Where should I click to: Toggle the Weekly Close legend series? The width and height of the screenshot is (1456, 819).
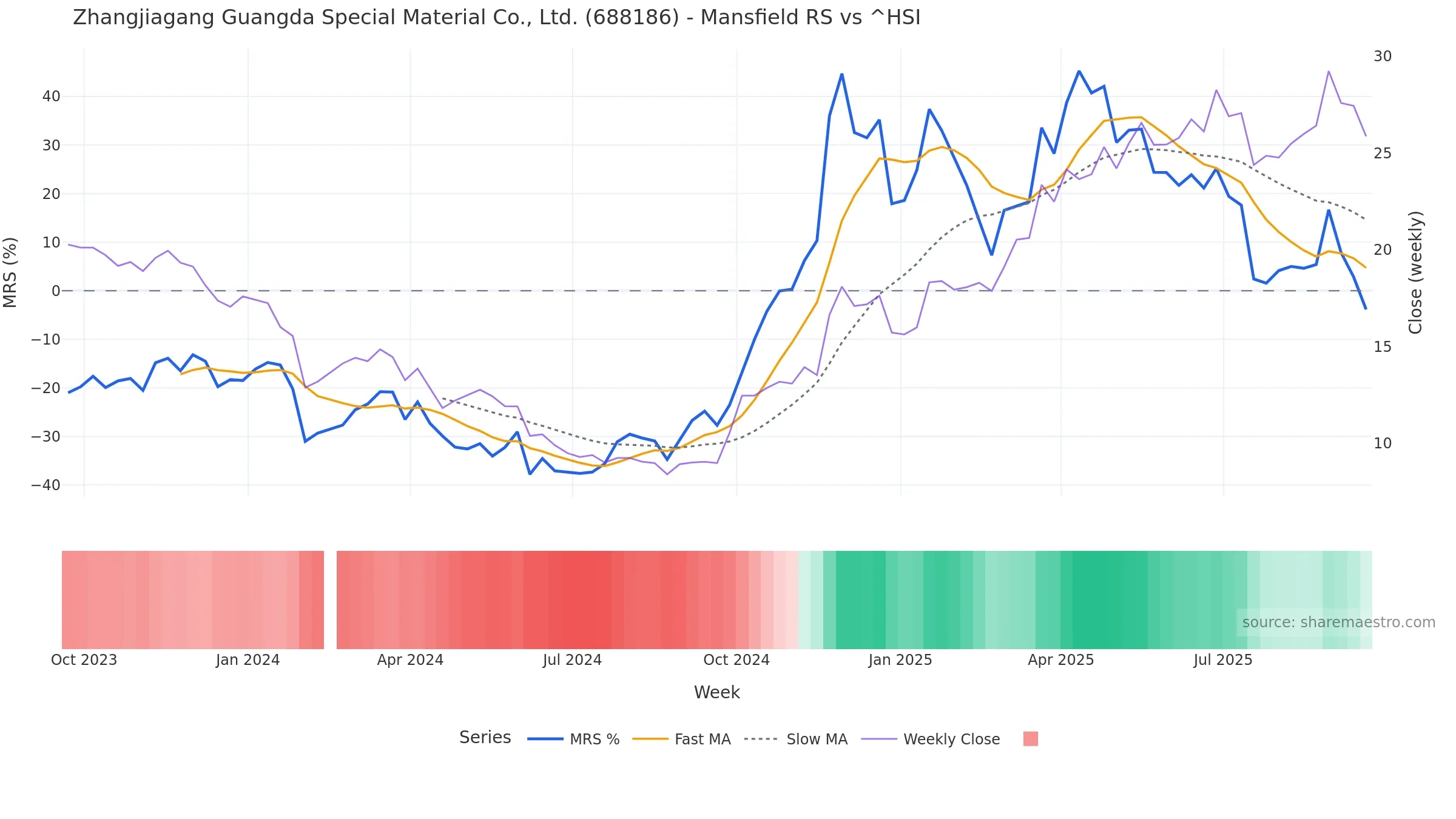coord(931,739)
